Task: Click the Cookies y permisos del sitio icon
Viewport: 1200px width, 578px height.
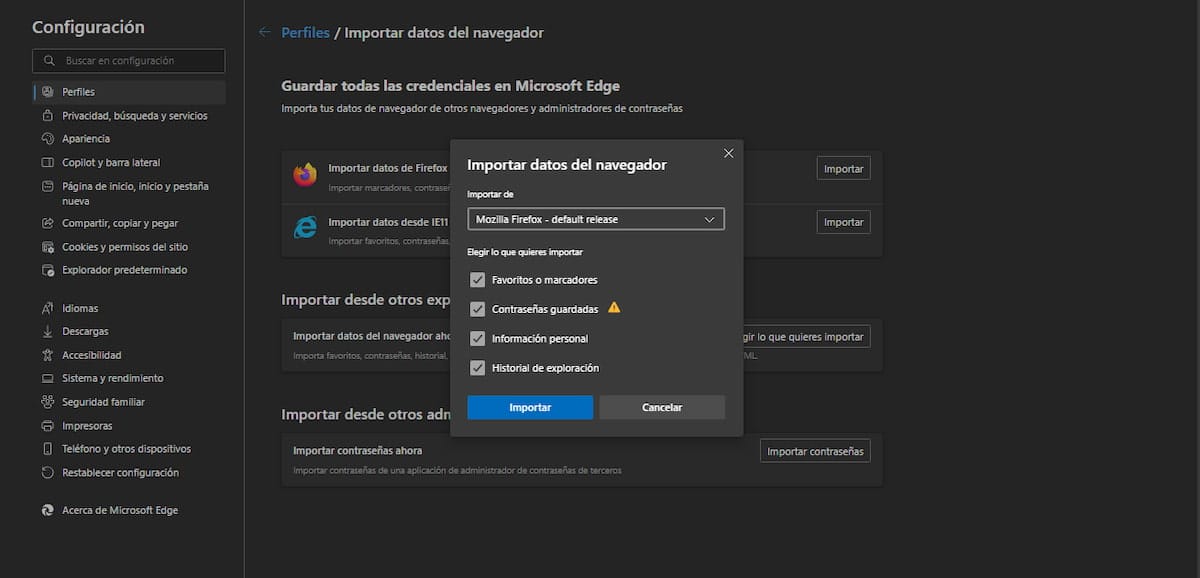Action: (47, 247)
